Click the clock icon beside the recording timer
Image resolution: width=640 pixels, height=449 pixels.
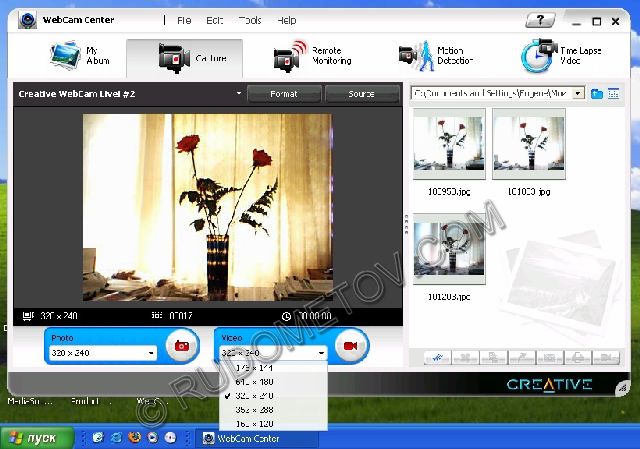tap(287, 316)
